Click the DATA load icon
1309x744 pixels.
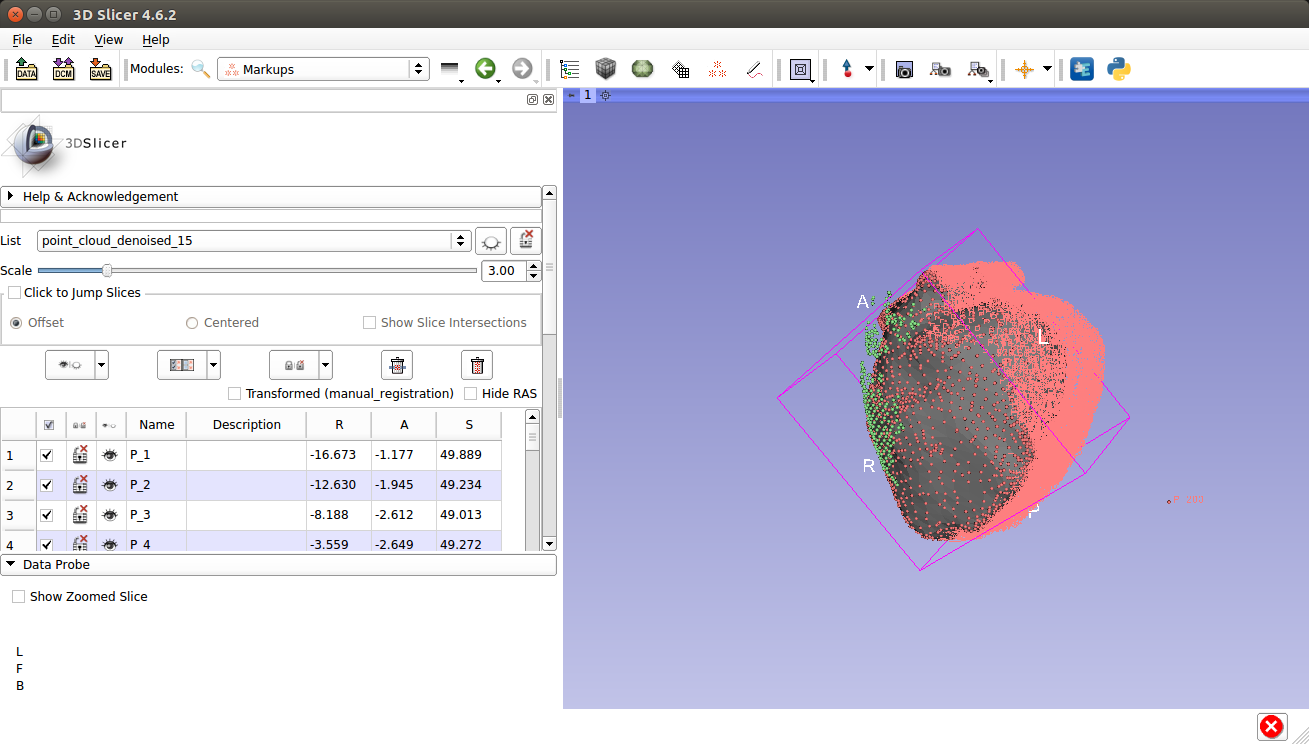(x=27, y=70)
